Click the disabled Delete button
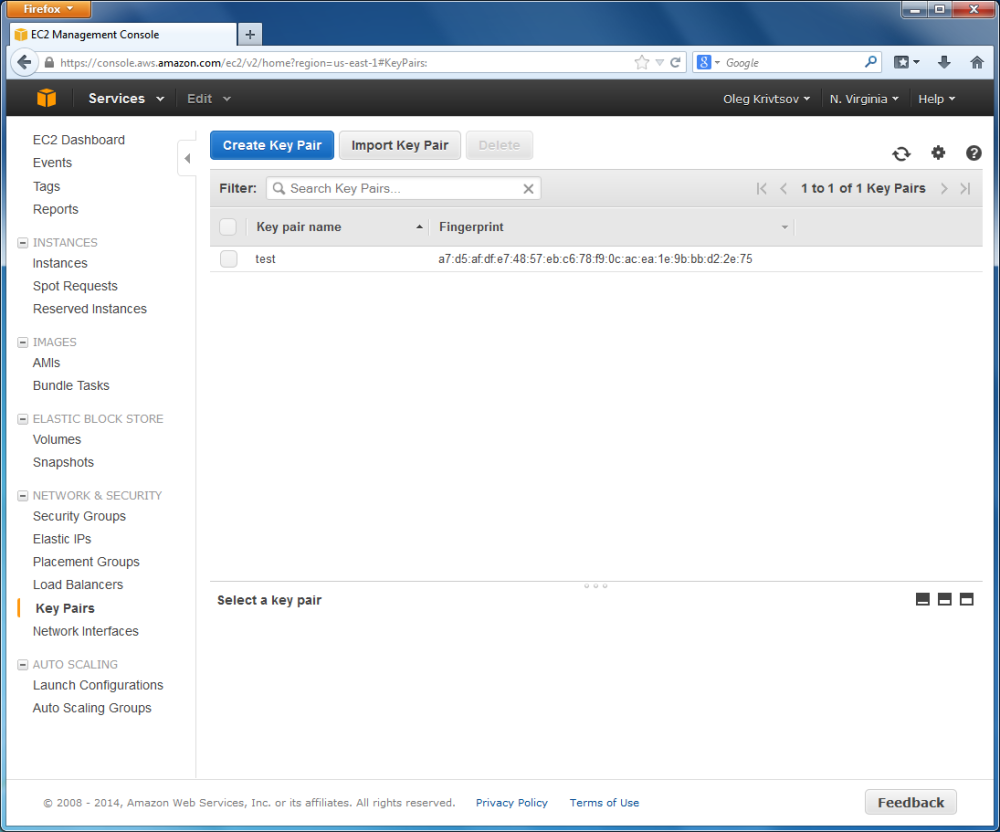 [499, 145]
